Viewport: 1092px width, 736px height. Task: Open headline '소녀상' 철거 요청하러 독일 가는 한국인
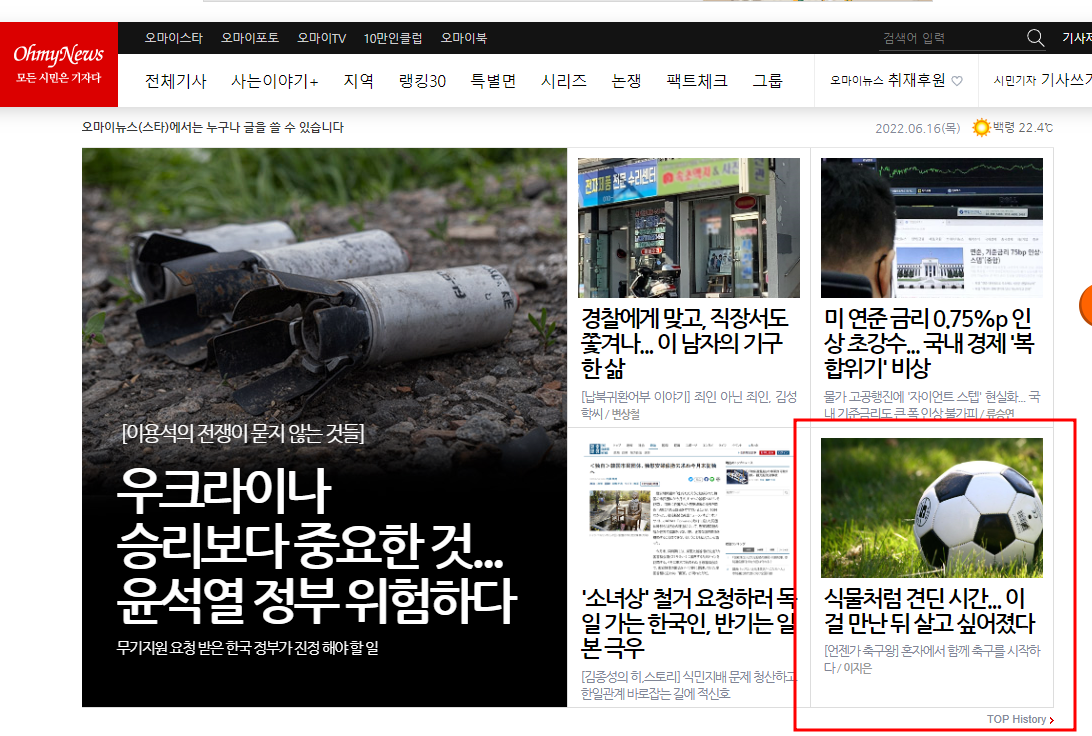click(689, 623)
